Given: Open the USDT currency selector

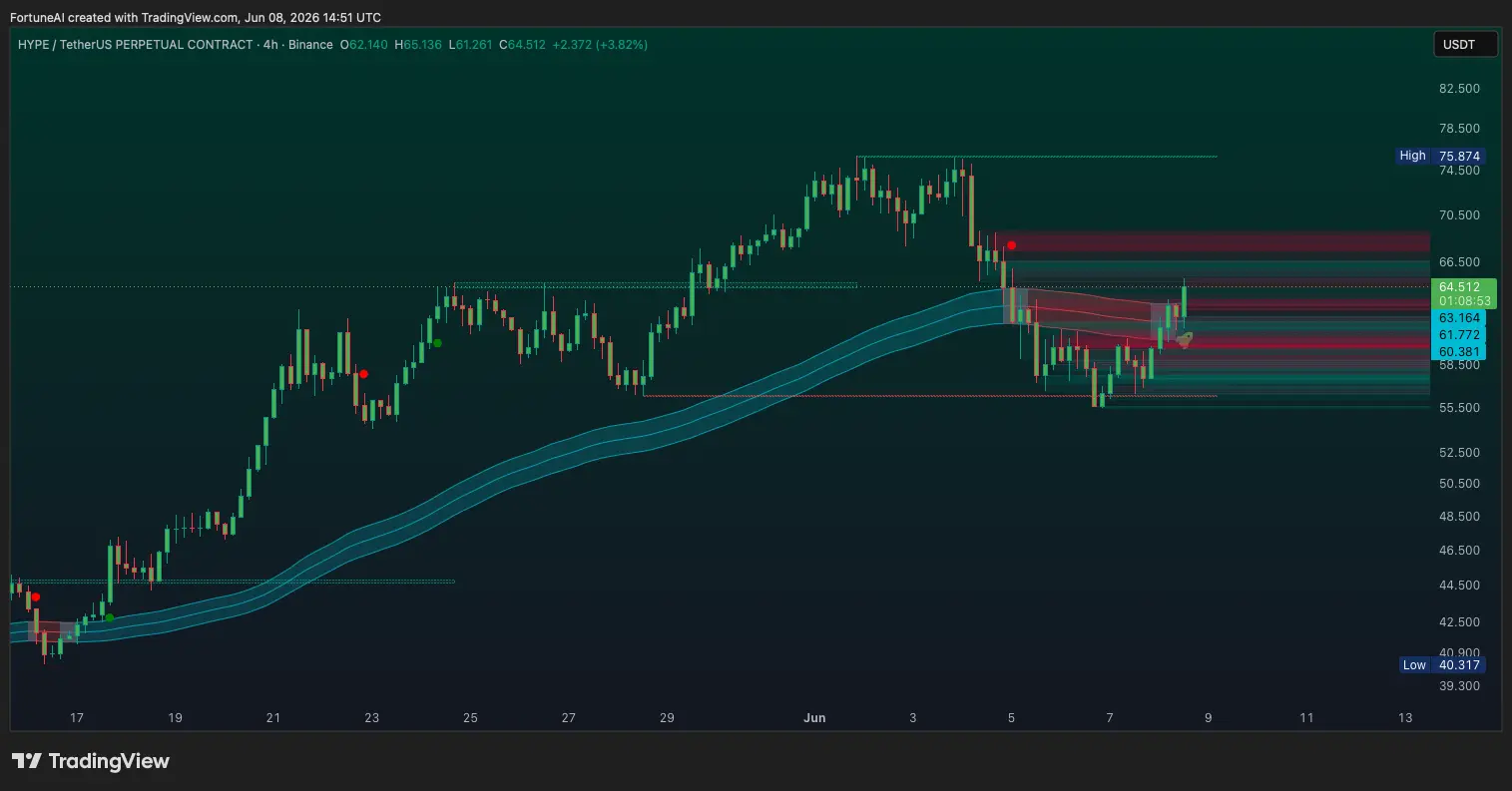Looking at the screenshot, I should tap(1465, 45).
